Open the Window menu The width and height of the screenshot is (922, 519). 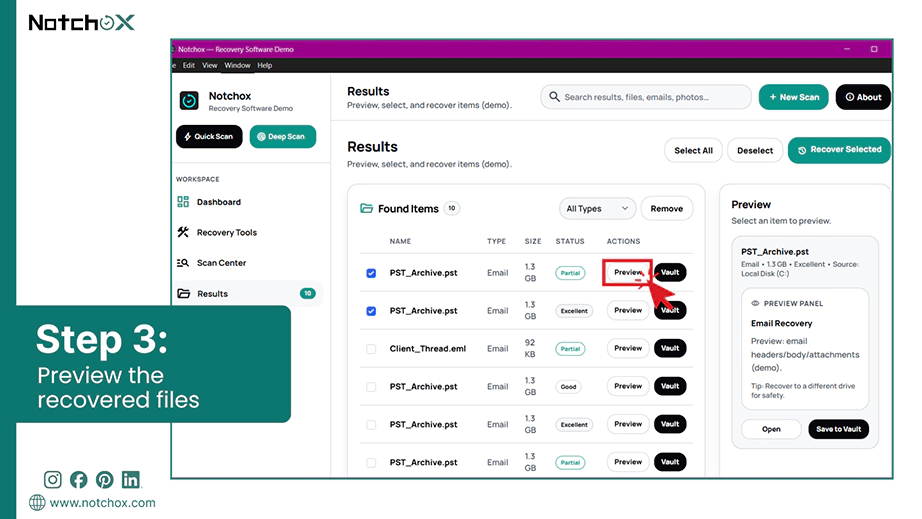pos(237,65)
